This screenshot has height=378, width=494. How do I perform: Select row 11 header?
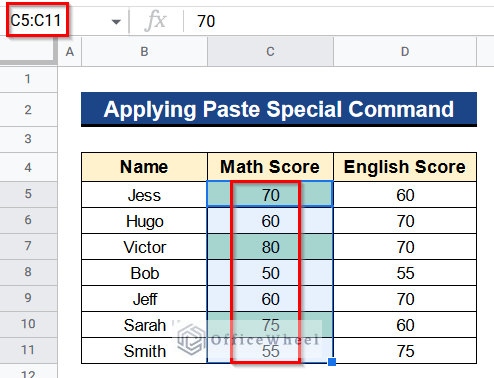point(28,350)
